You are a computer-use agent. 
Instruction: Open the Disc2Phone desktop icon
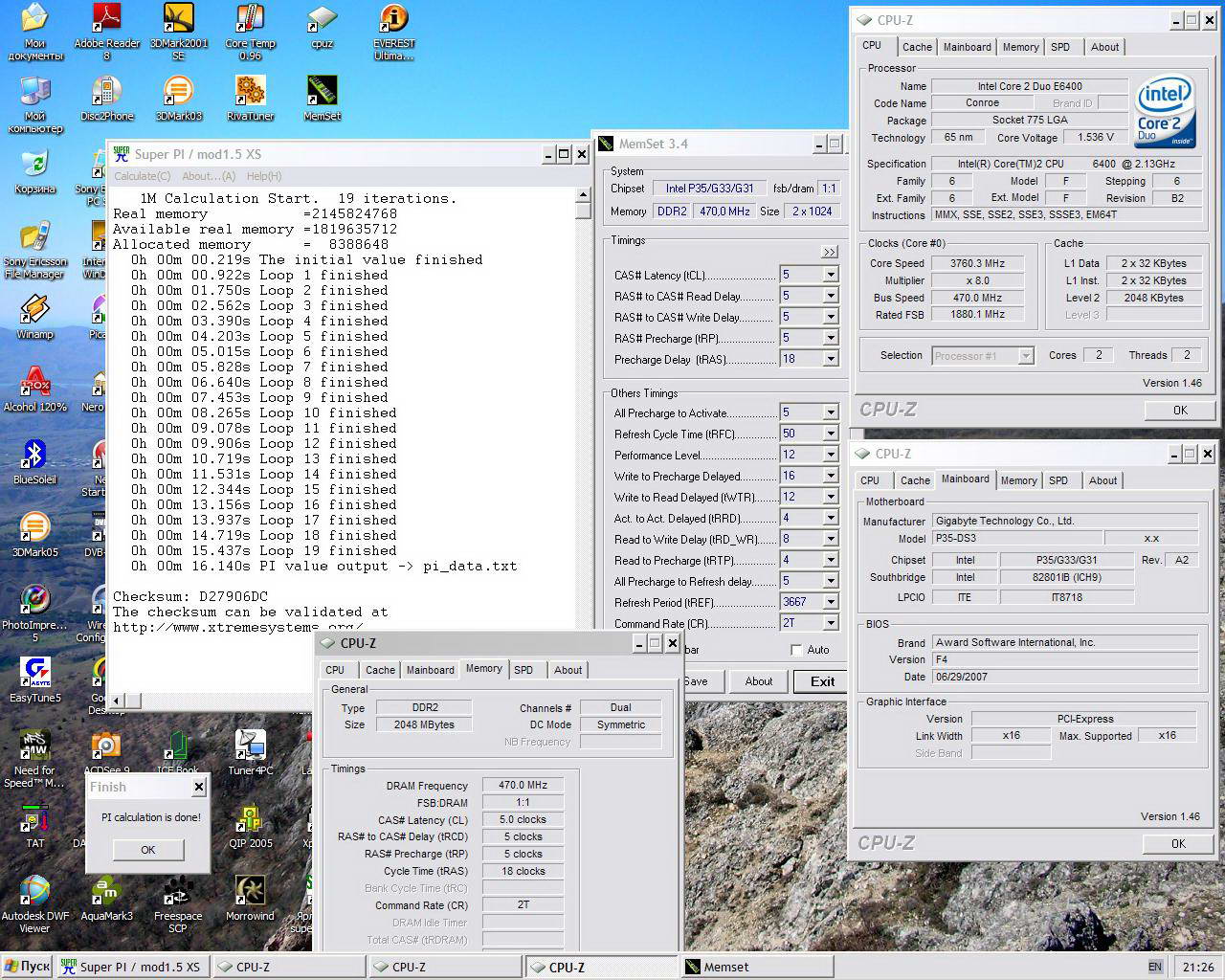pyautogui.click(x=106, y=99)
